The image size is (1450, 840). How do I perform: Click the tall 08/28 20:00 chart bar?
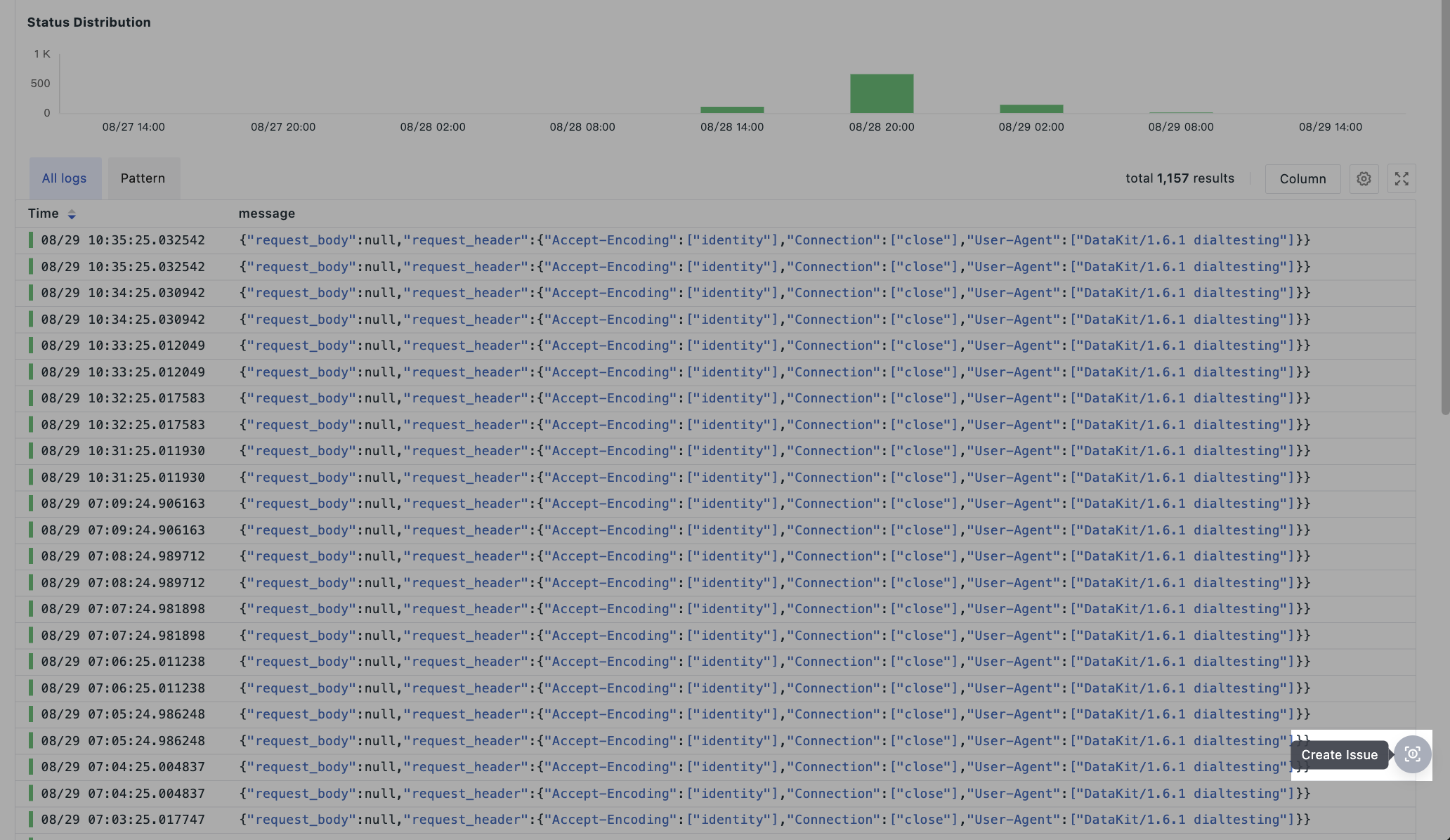[x=881, y=93]
